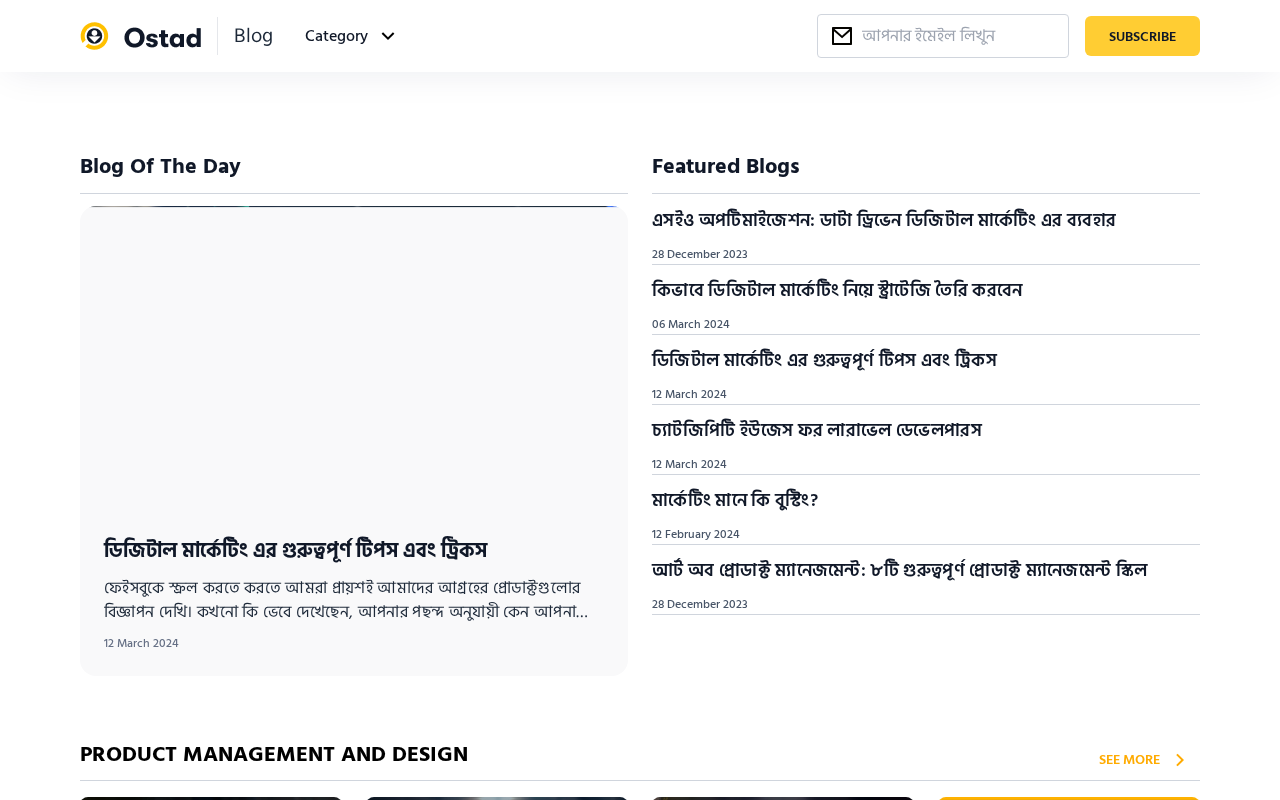1280x800 pixels.
Task: Click the Subscribe button
Action: tap(1142, 36)
